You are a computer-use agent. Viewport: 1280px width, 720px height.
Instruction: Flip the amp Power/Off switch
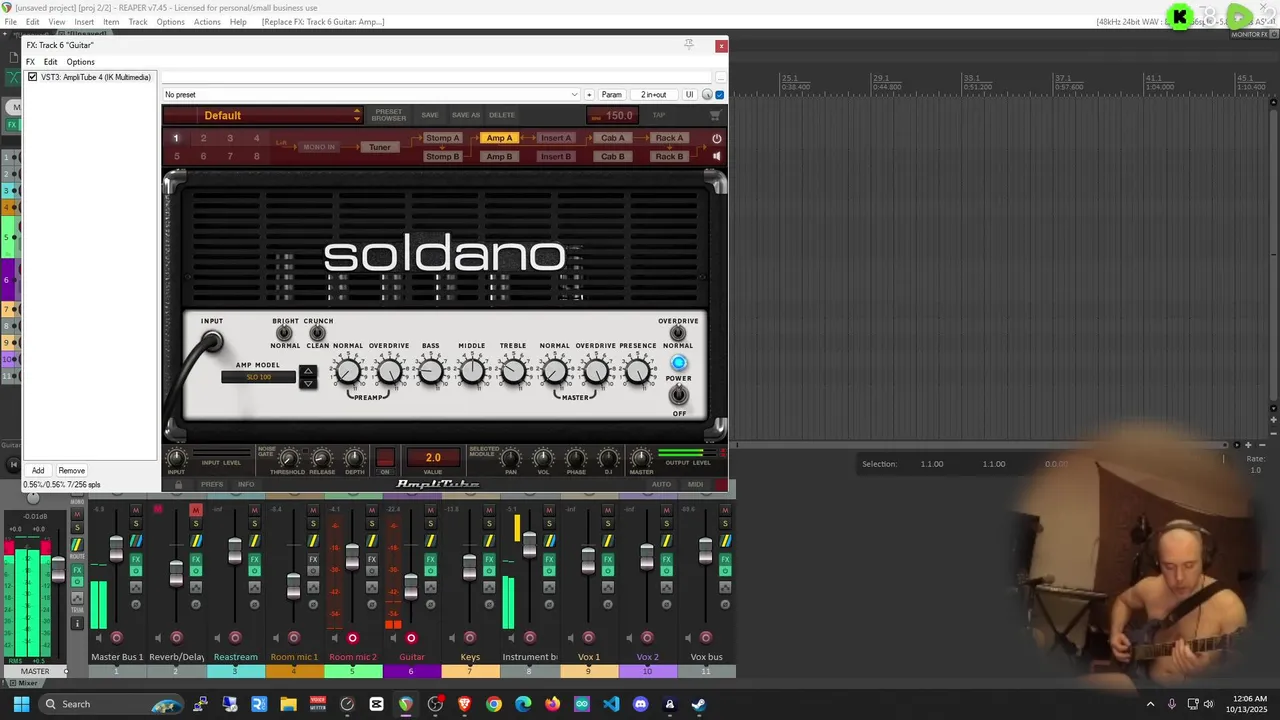point(678,395)
